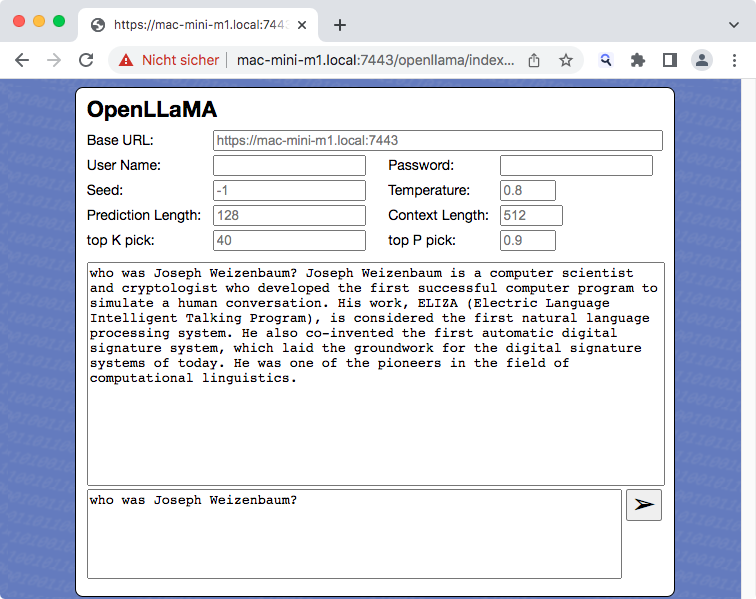Viewport: 756px width, 599px height.
Task: Click the Password input field
Action: (576, 165)
